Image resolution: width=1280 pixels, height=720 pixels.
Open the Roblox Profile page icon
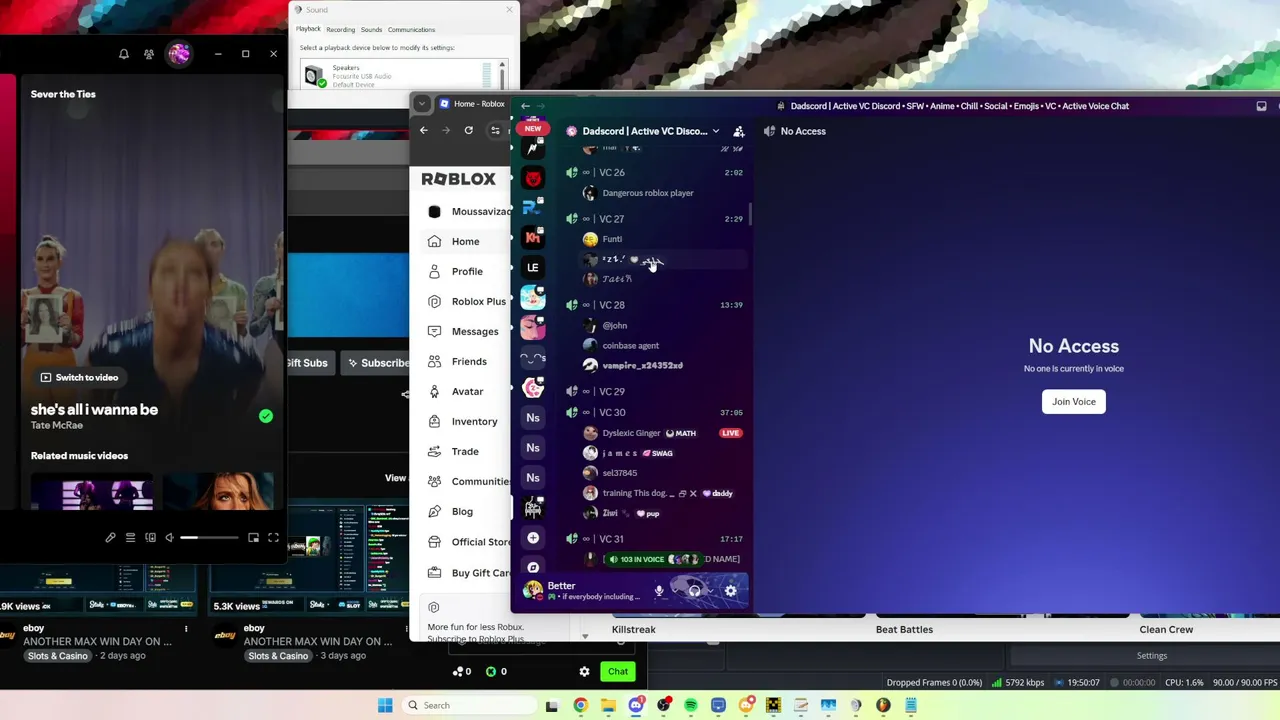coord(434,271)
